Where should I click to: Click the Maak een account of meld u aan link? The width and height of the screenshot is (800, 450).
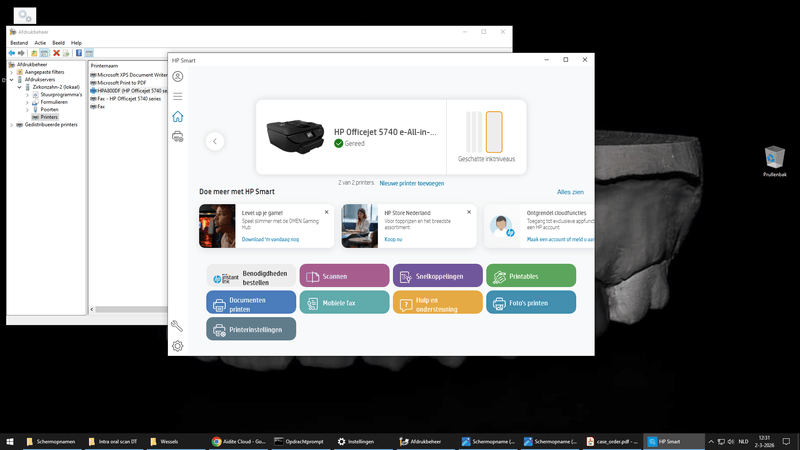point(560,239)
